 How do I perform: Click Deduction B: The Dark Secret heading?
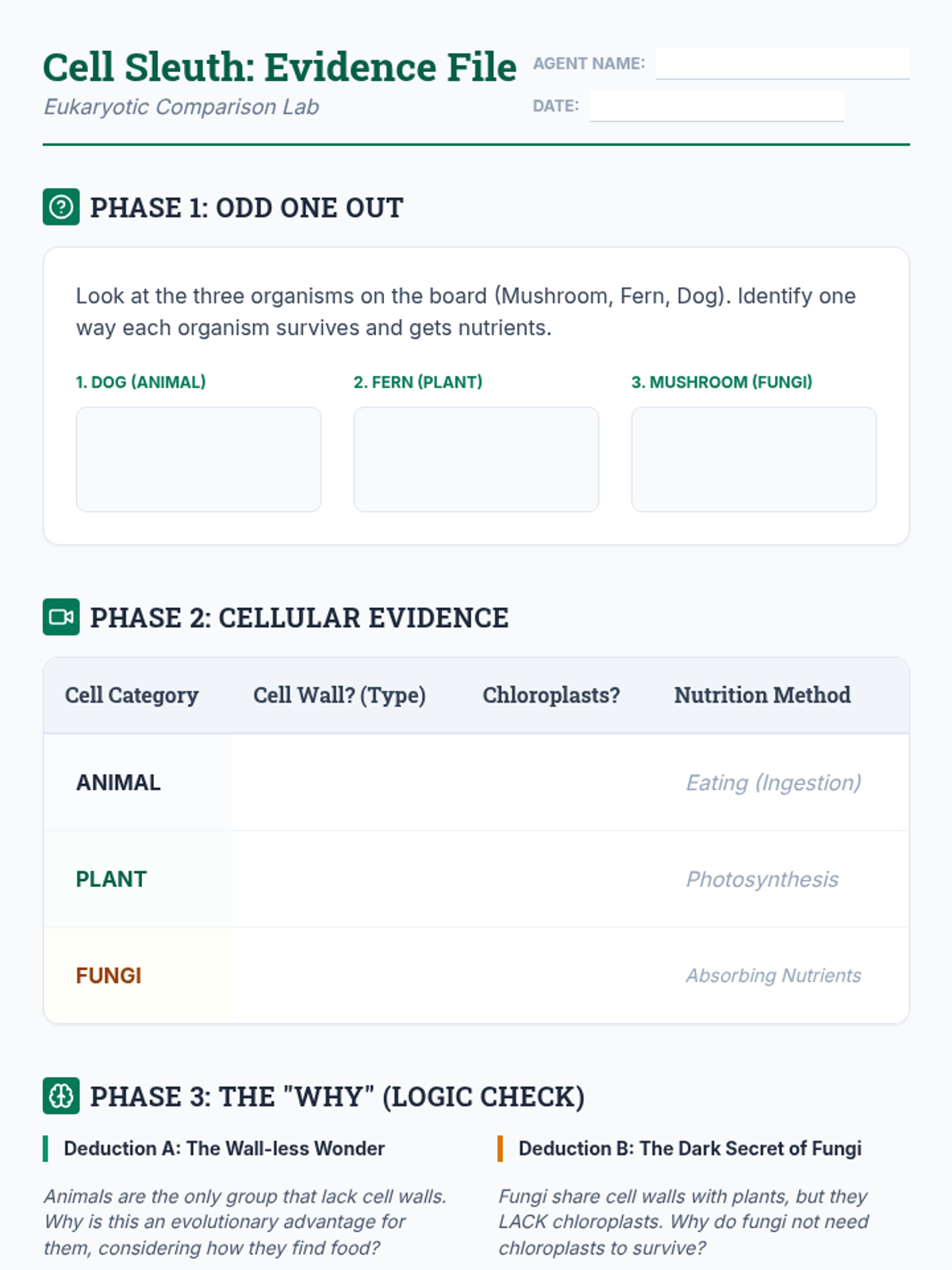click(x=689, y=1149)
